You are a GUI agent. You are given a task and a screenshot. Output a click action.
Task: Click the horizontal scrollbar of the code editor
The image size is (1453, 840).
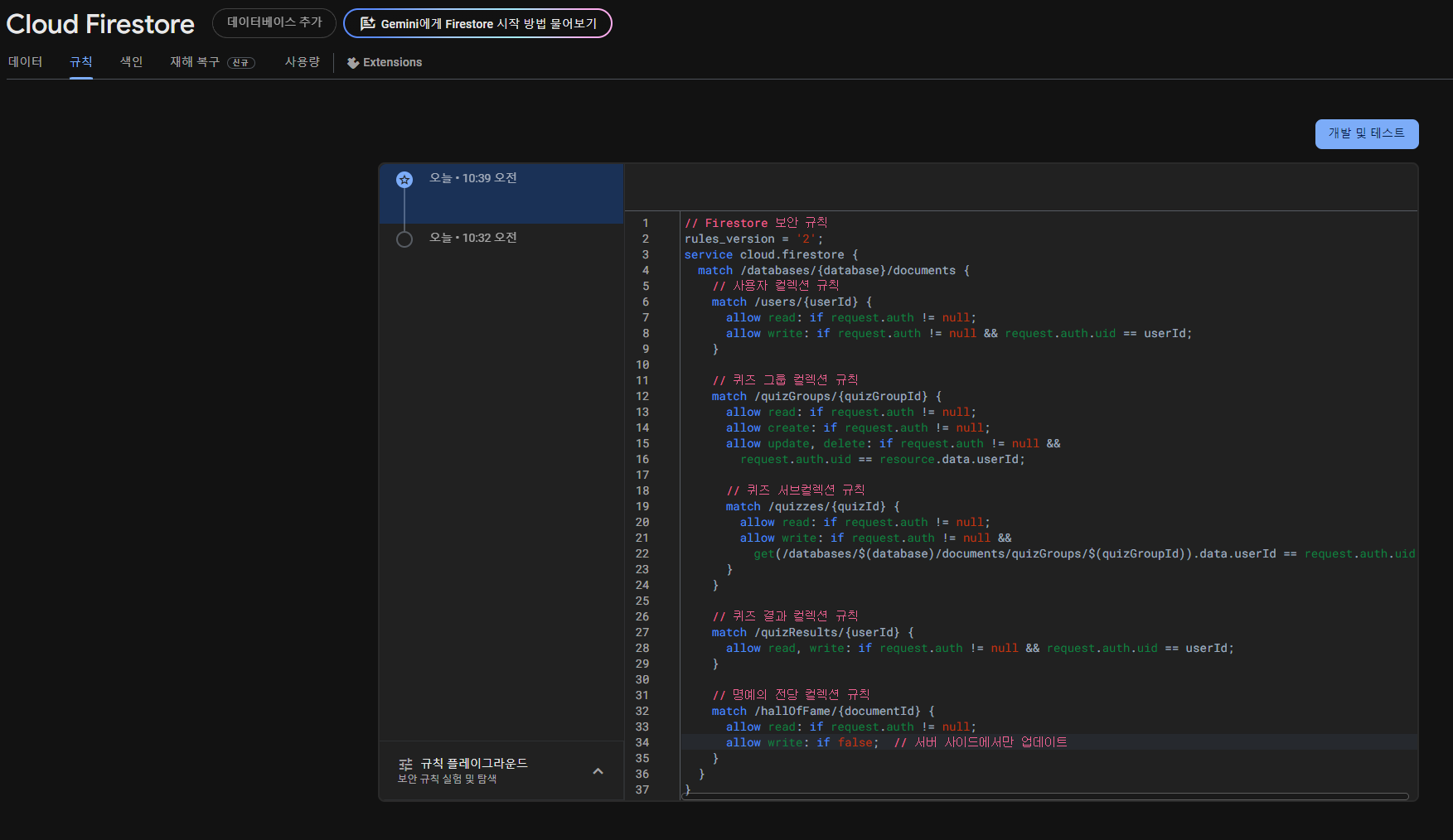1046,796
